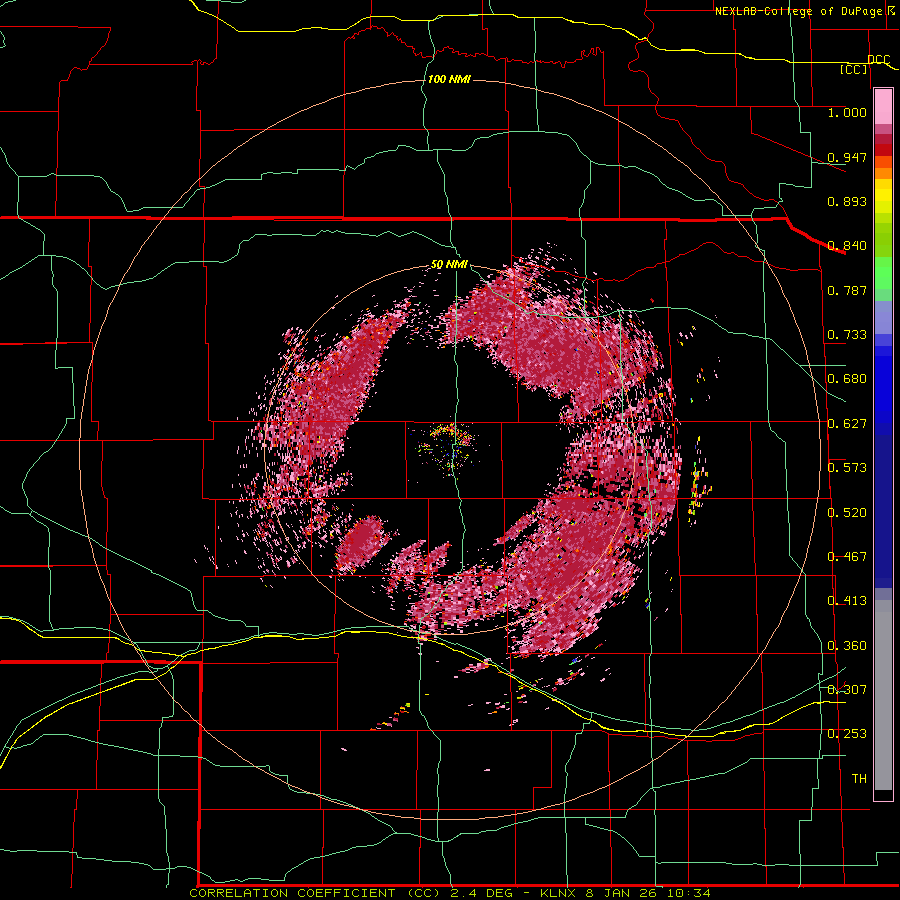
Task: Select the 0.360 scale value
Action: (x=847, y=646)
